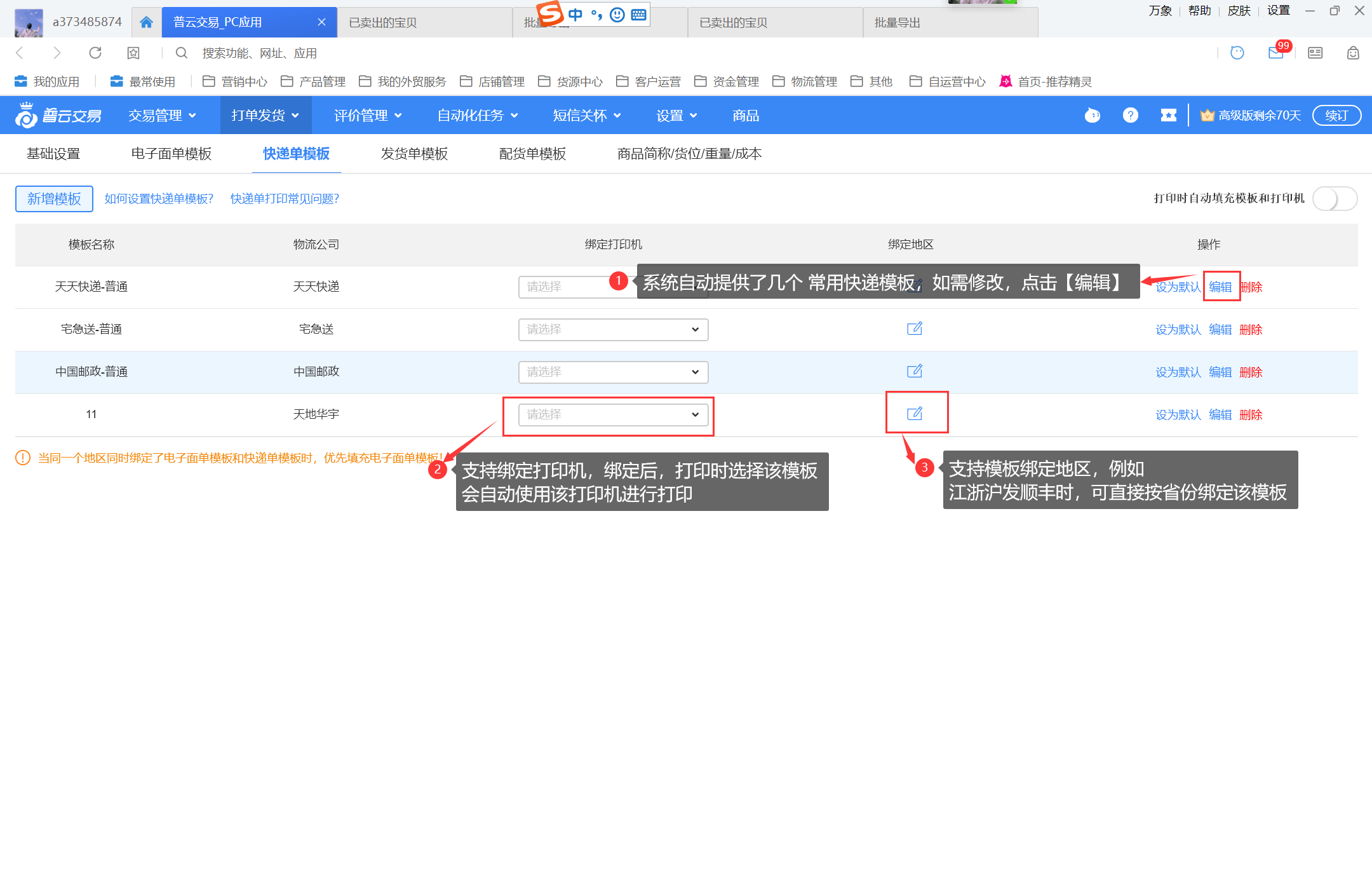Edit bound region for template 11
This screenshot has width=1372, height=877.
point(914,414)
